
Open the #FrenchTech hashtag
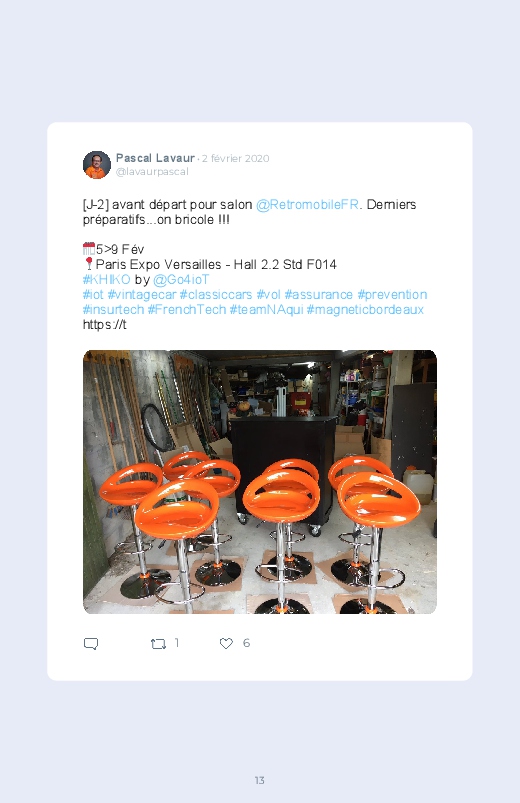point(186,309)
